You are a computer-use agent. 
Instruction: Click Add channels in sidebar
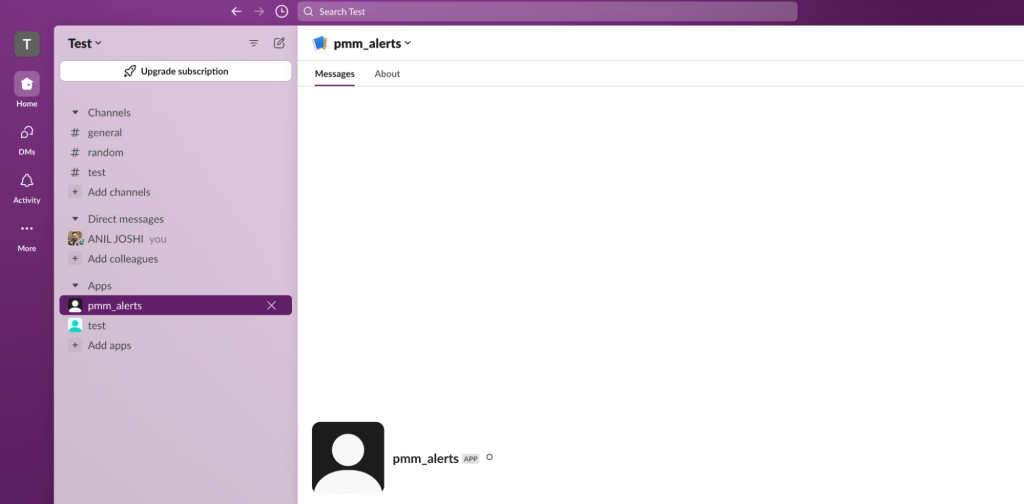pyautogui.click(x=118, y=192)
